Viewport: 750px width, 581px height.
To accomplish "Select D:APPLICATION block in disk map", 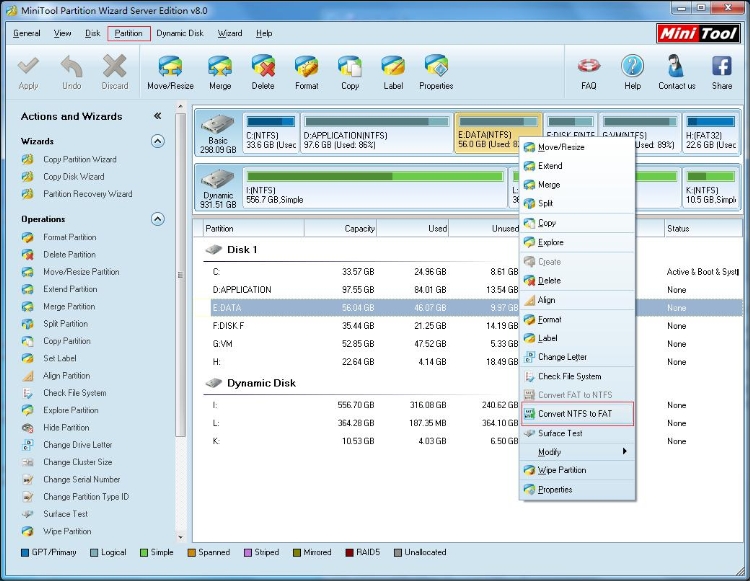I will click(377, 133).
